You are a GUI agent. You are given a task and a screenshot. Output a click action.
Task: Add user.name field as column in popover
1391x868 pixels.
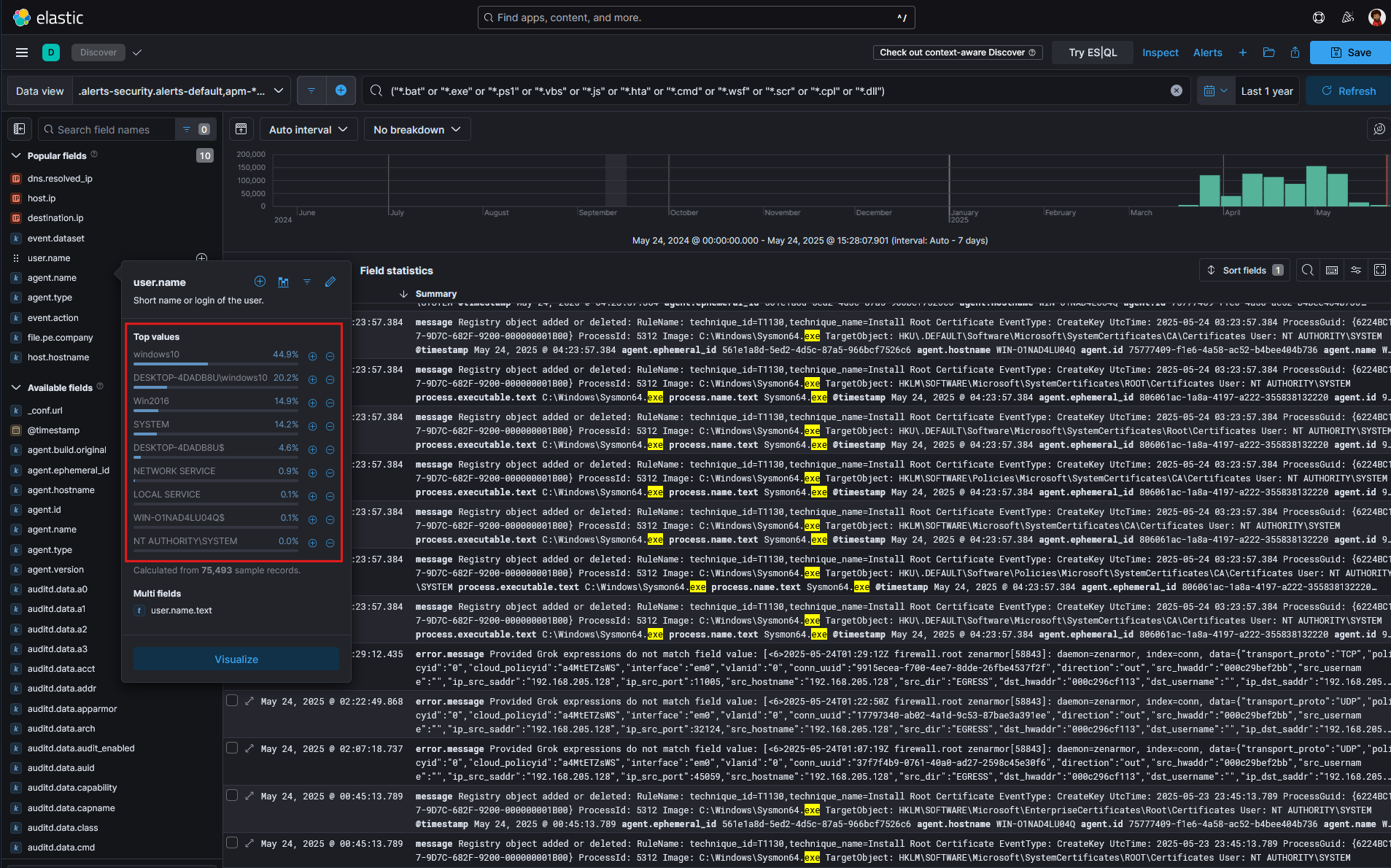[260, 282]
